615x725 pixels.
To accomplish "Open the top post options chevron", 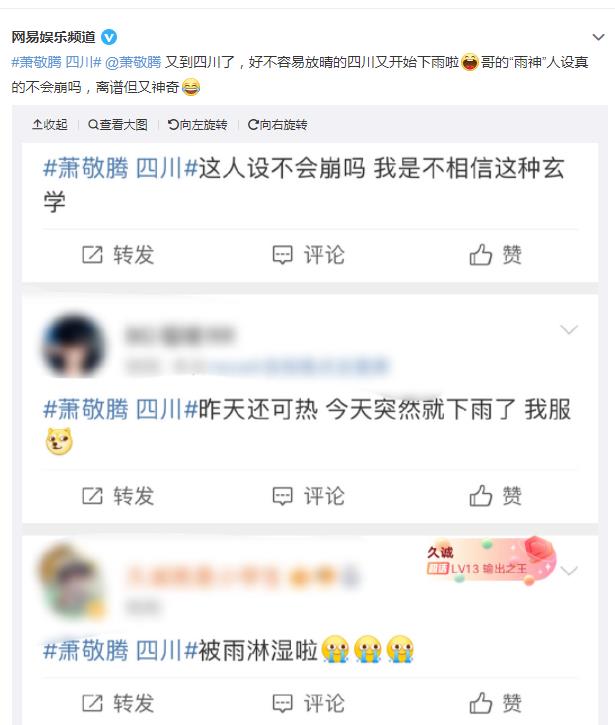I will pos(598,37).
